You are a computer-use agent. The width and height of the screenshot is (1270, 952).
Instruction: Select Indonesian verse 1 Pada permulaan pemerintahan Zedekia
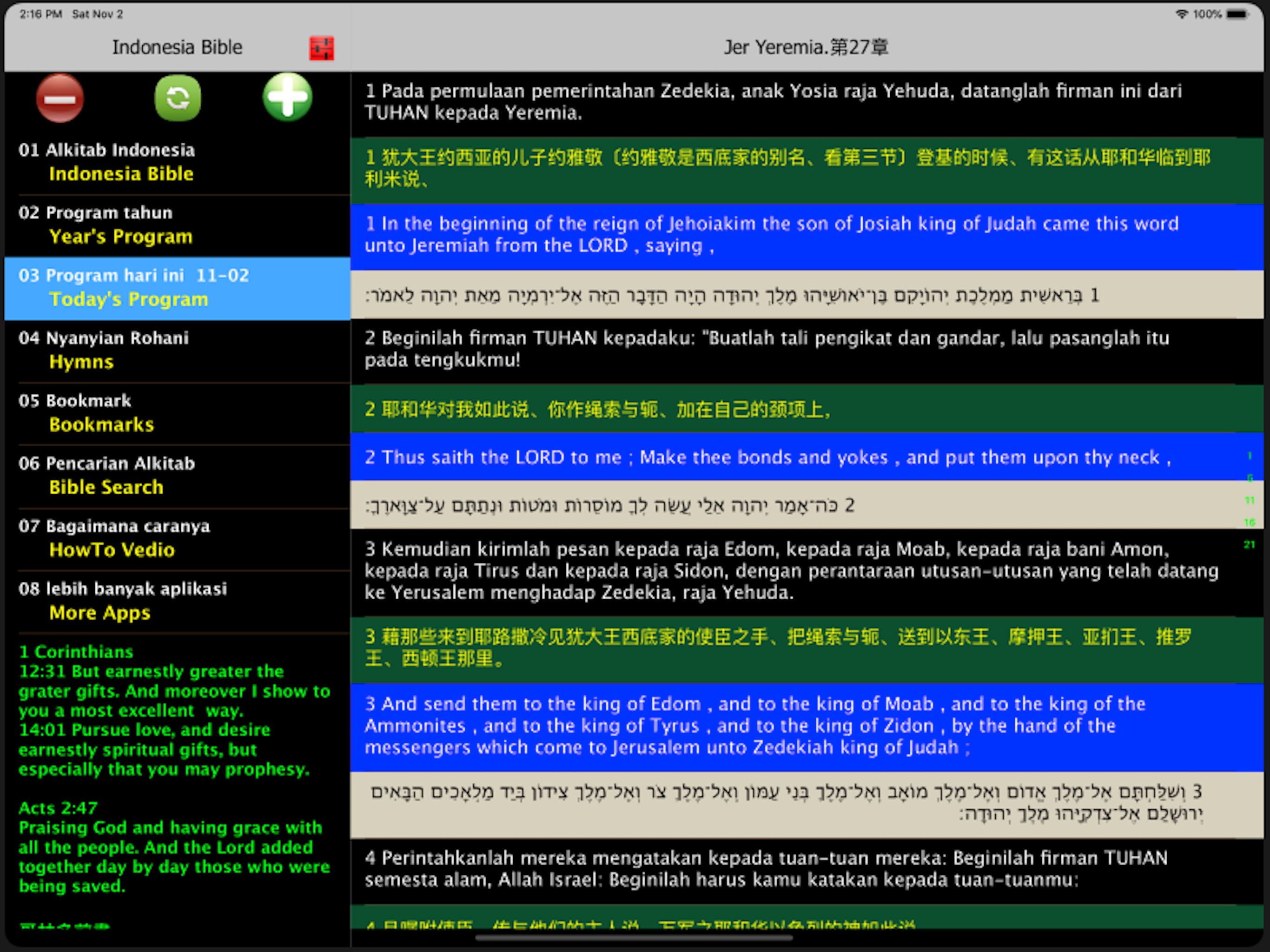(x=807, y=104)
